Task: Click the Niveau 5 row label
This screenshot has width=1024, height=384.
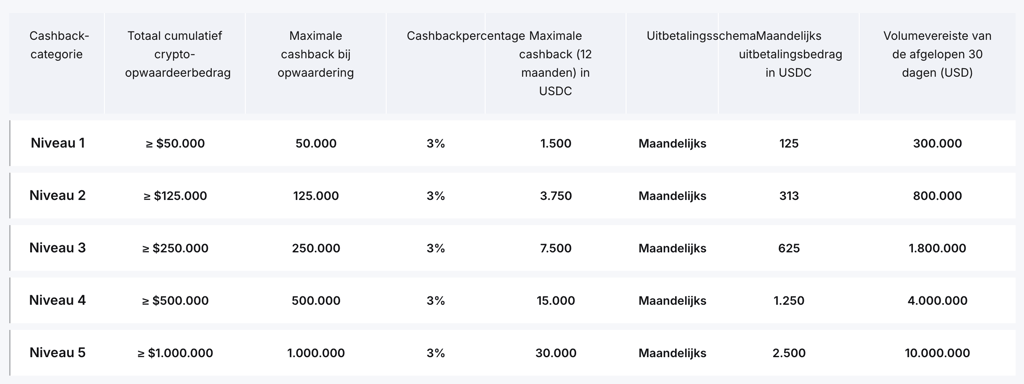Action: (57, 352)
